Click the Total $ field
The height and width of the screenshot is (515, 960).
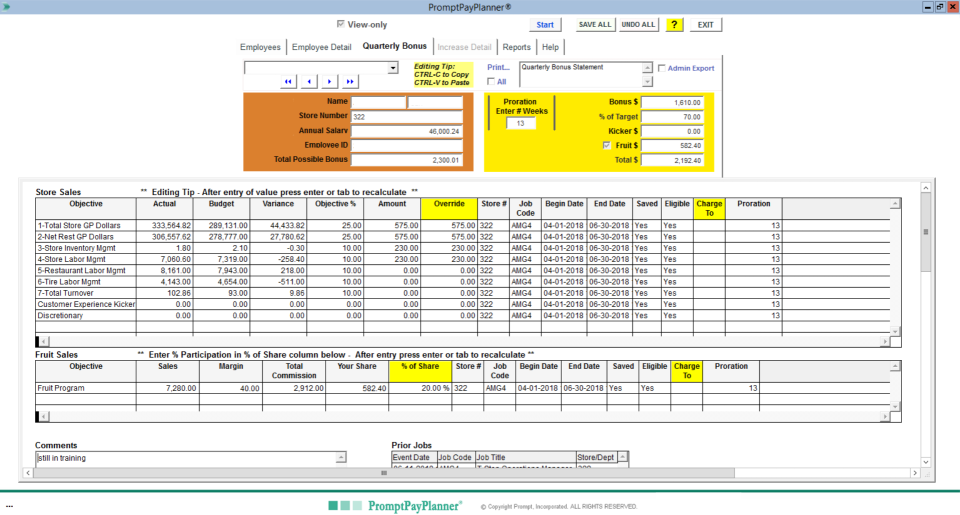[672, 160]
